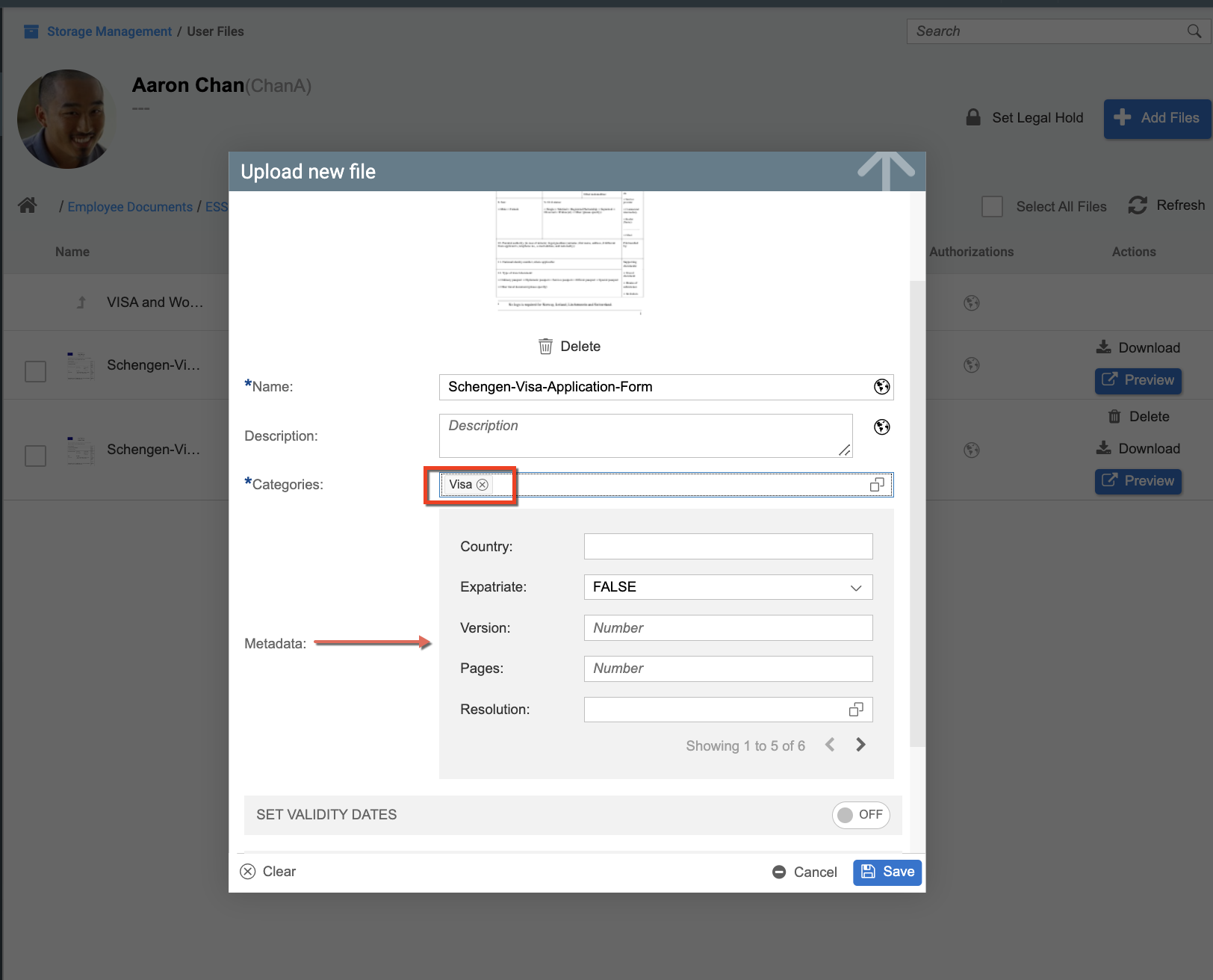Remove the Visa category tag
The image size is (1213, 980).
[x=483, y=485]
